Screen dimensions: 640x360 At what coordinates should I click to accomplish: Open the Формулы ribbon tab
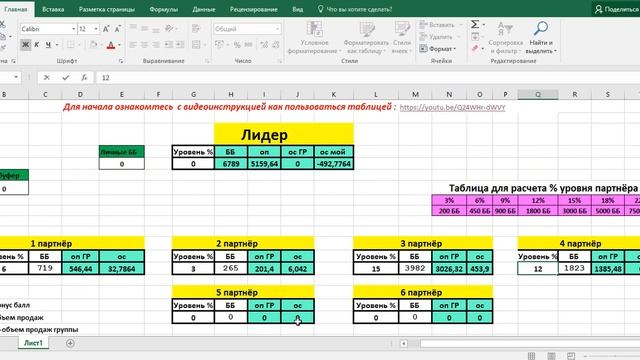pos(163,9)
